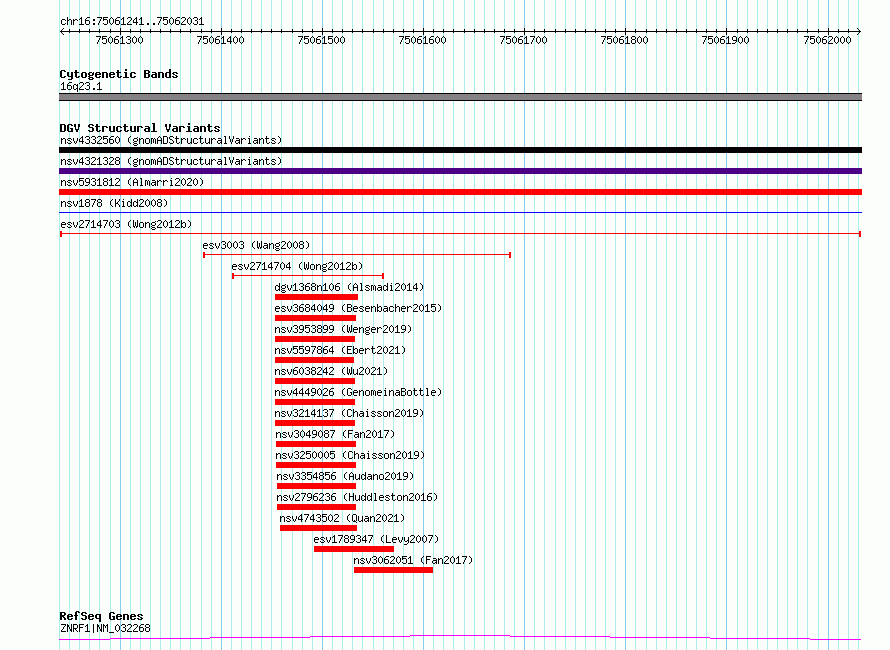
Task: Click the esv3003 thin red span line
Action: tap(357, 255)
